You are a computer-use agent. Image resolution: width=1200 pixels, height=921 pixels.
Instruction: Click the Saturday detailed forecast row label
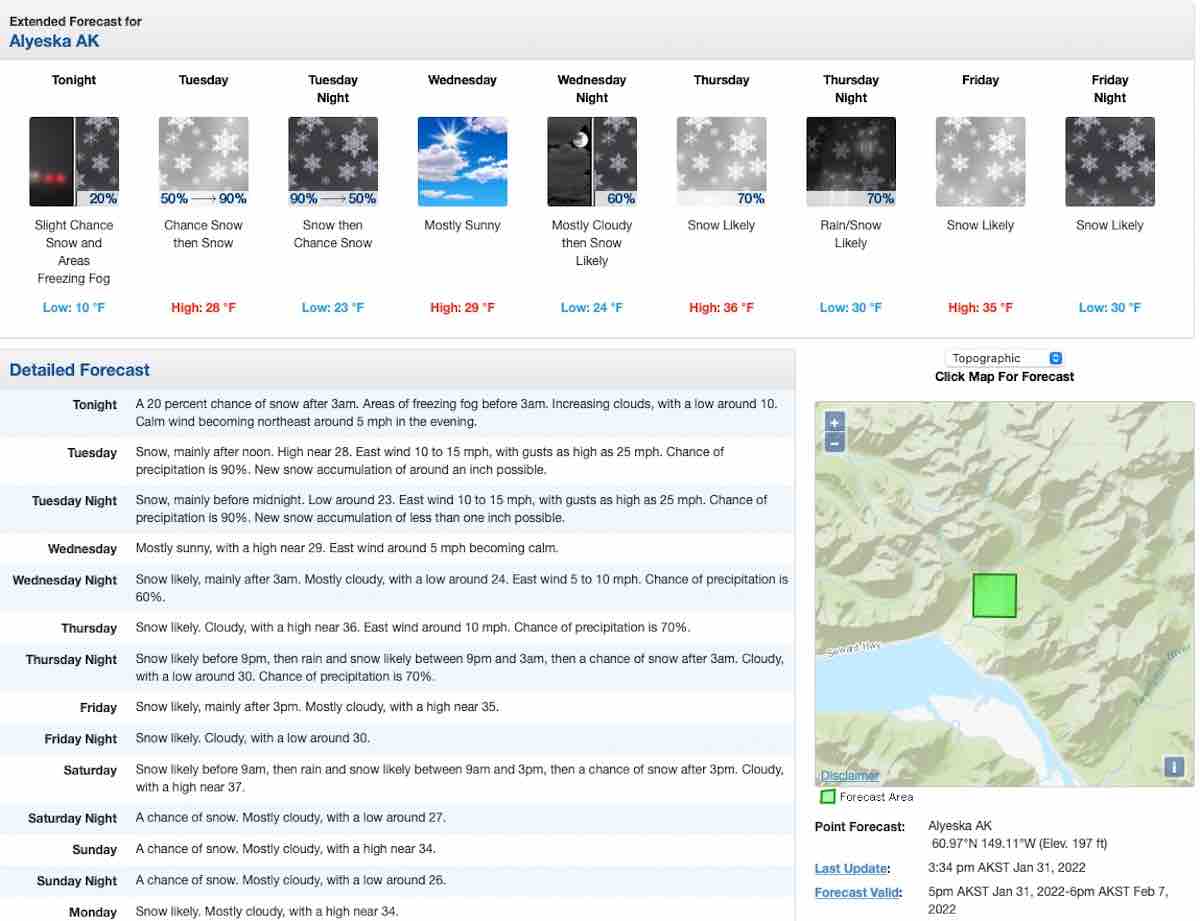(90, 771)
